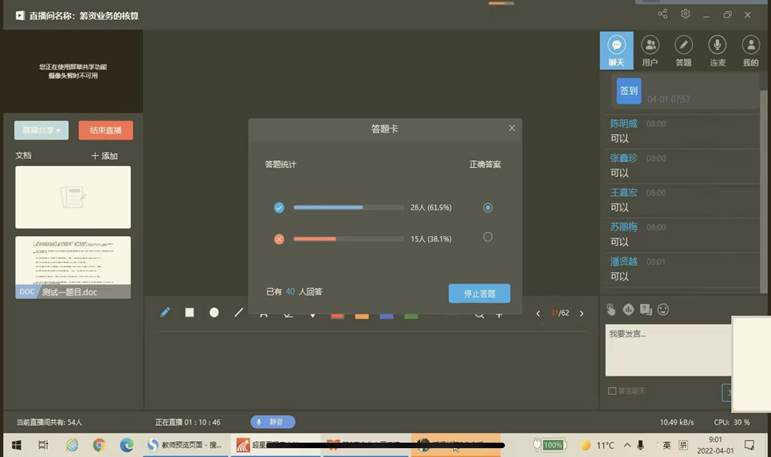The image size is (771, 457).
Task: Expand the 屏幕共享 dropdown
Action: [x=41, y=130]
